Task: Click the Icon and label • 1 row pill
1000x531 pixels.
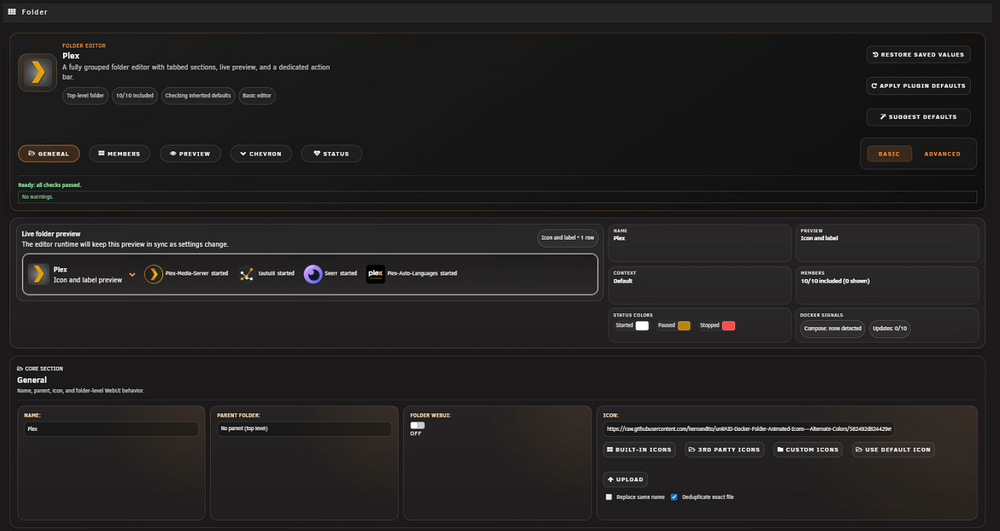Action: [568, 238]
